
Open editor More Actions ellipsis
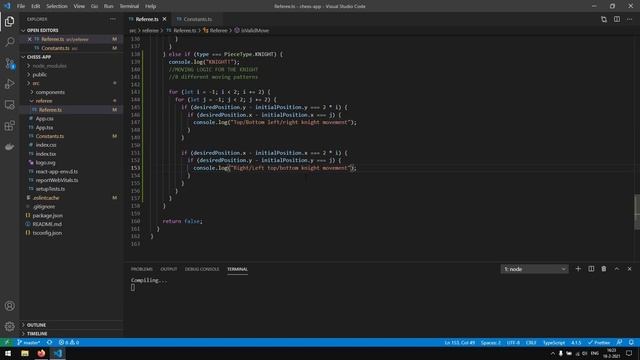tap(629, 19)
